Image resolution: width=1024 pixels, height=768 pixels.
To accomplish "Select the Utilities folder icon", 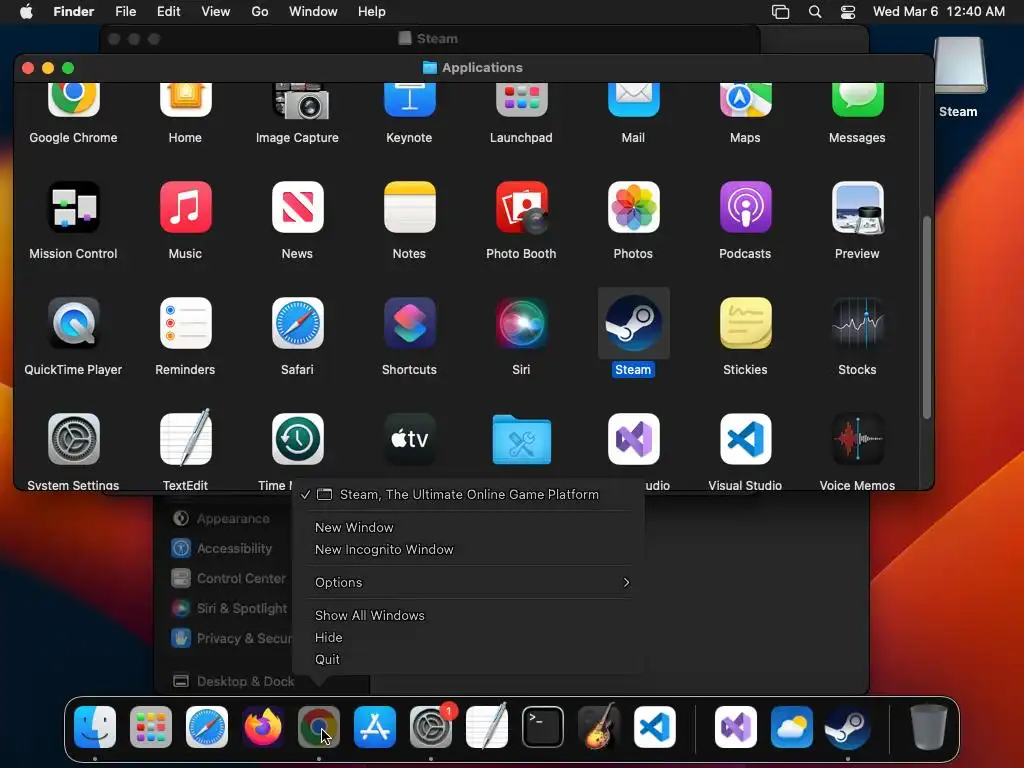I will click(x=521, y=440).
